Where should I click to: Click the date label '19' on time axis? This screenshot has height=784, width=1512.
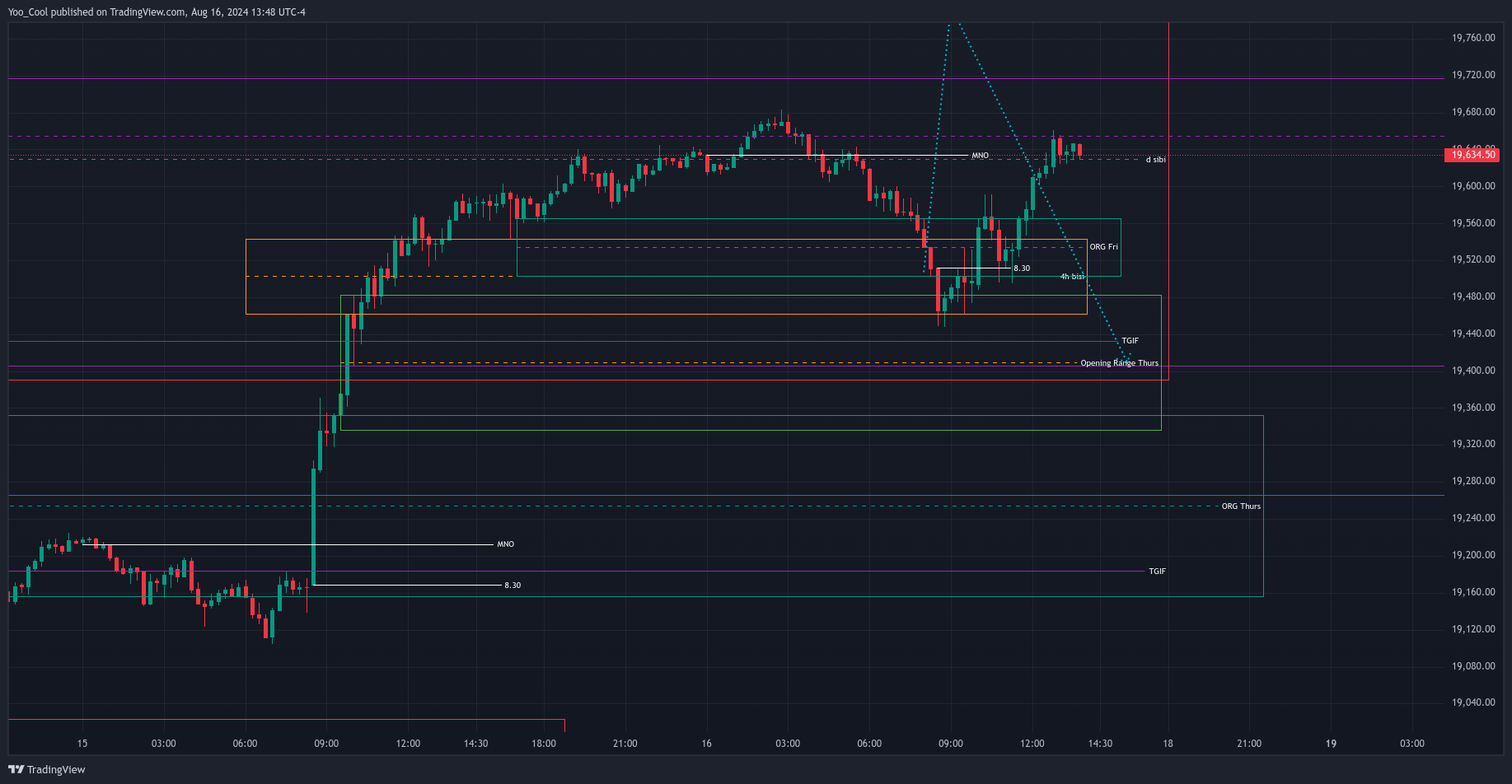(x=1331, y=744)
